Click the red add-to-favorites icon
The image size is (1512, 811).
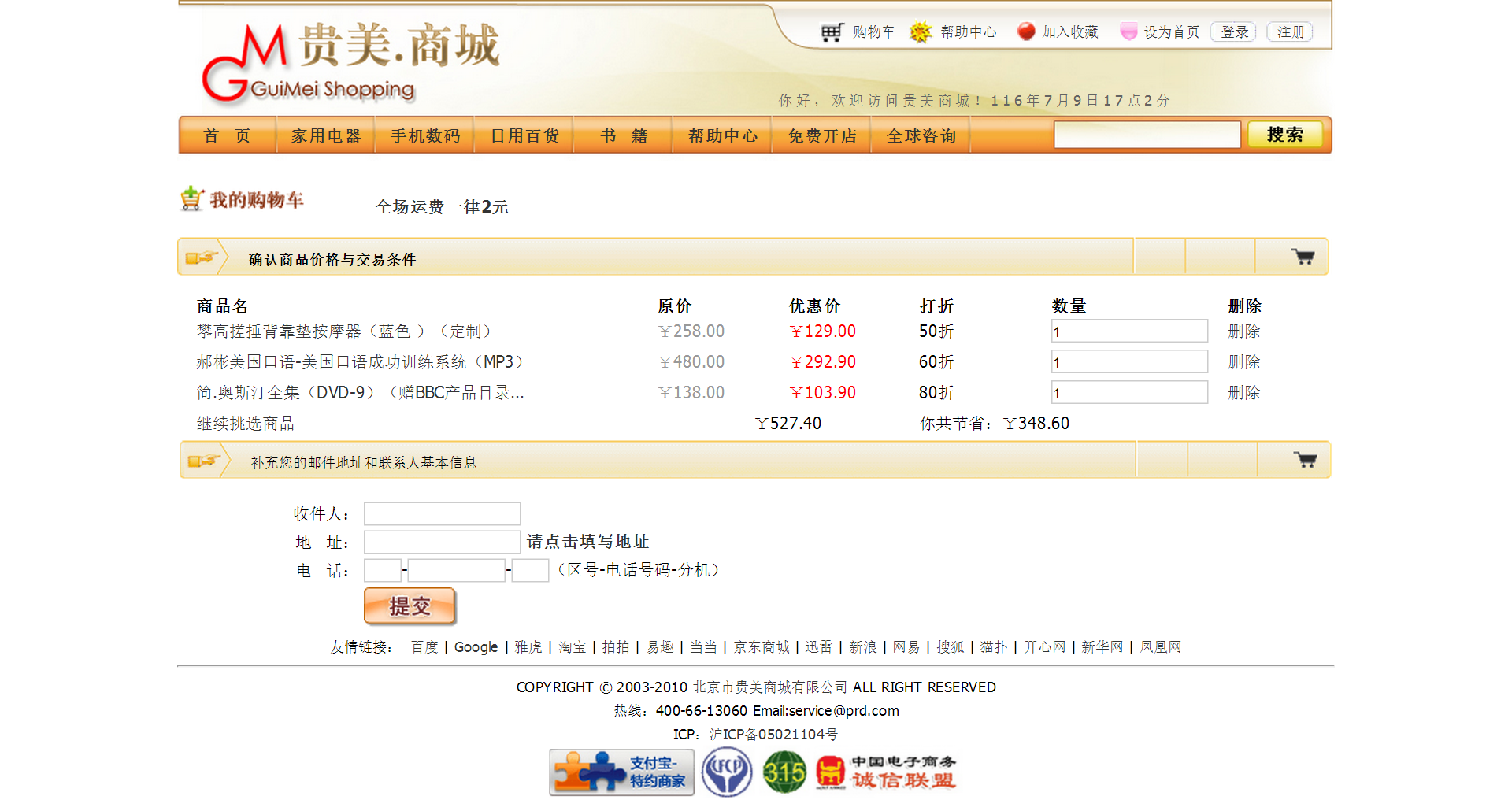tap(1025, 31)
